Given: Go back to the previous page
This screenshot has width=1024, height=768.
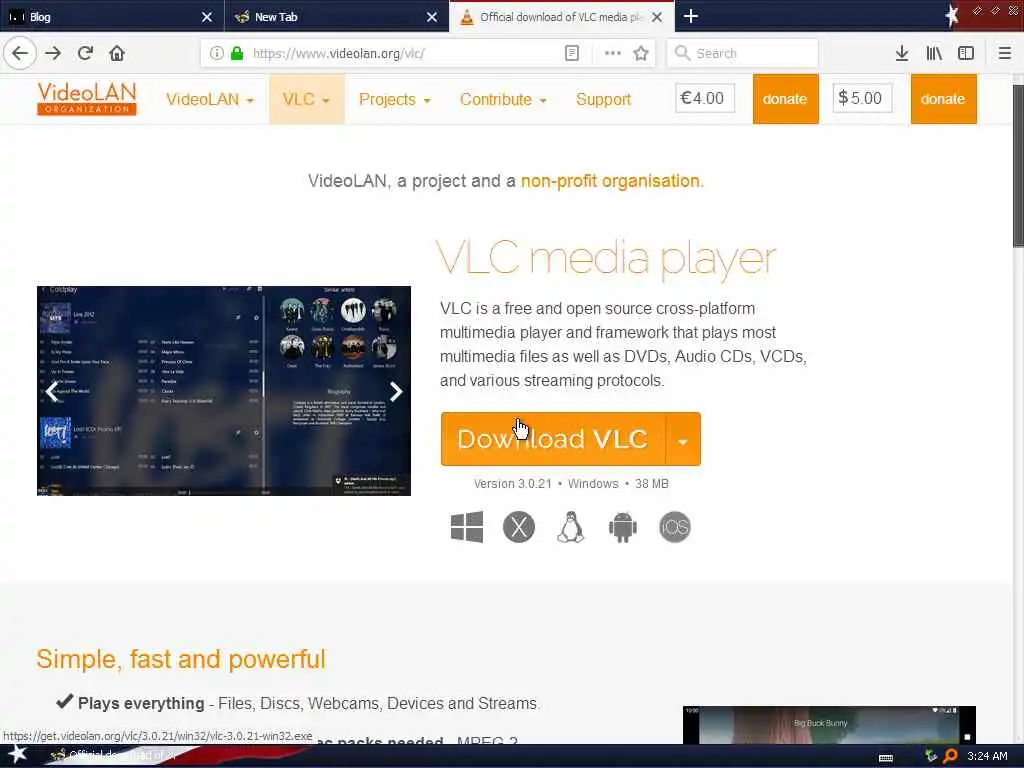Looking at the screenshot, I should [20, 53].
